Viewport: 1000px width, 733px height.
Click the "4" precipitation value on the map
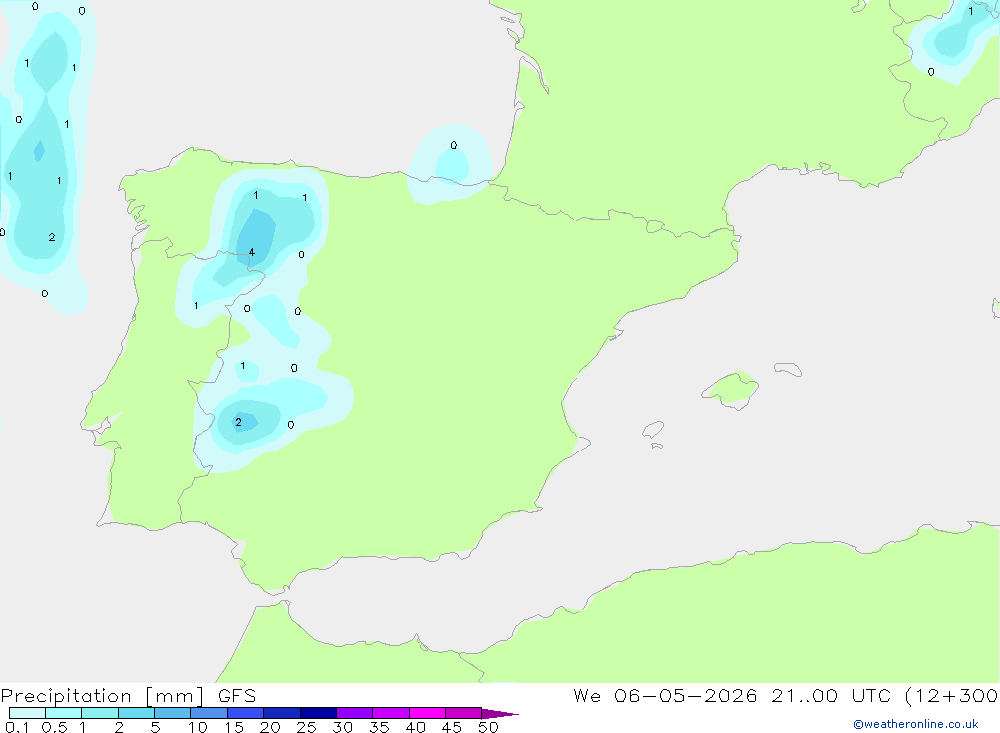252,252
